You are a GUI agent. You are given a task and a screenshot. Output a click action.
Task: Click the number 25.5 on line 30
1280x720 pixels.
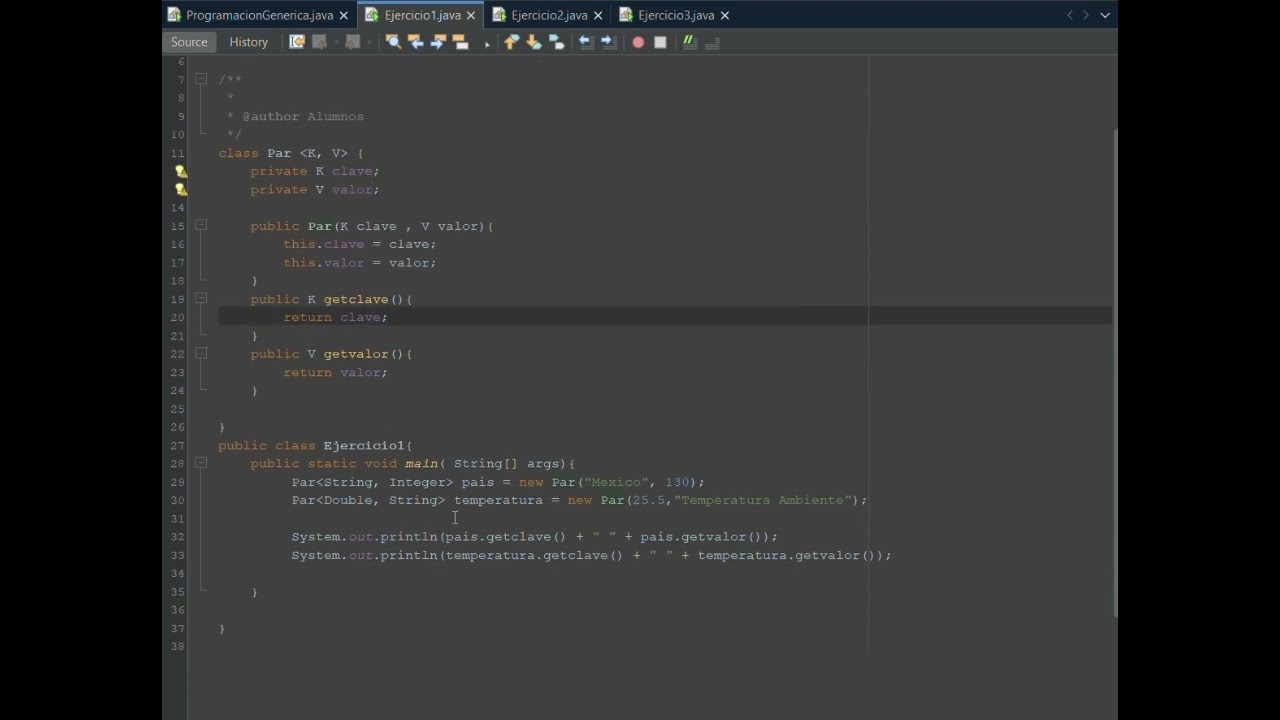click(649, 500)
